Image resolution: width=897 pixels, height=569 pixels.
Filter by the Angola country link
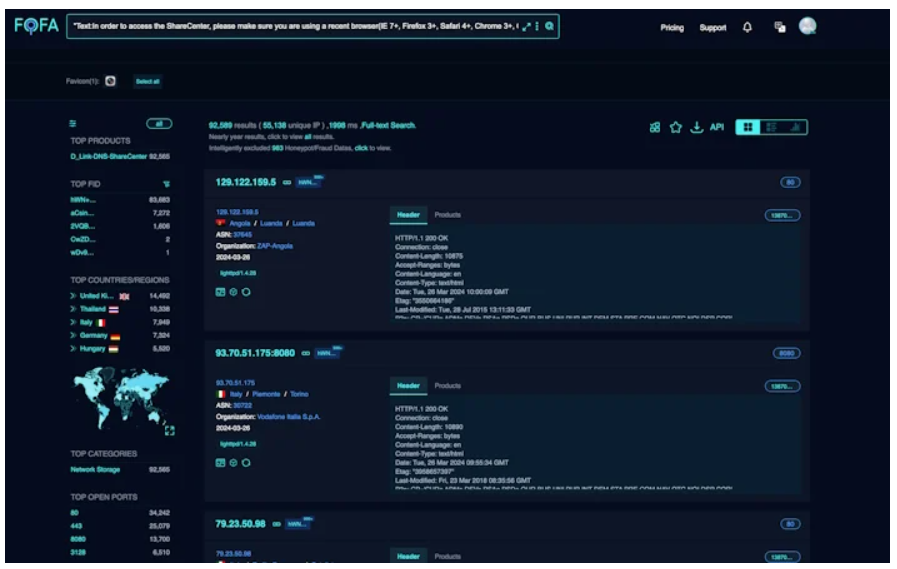pyautogui.click(x=240, y=224)
